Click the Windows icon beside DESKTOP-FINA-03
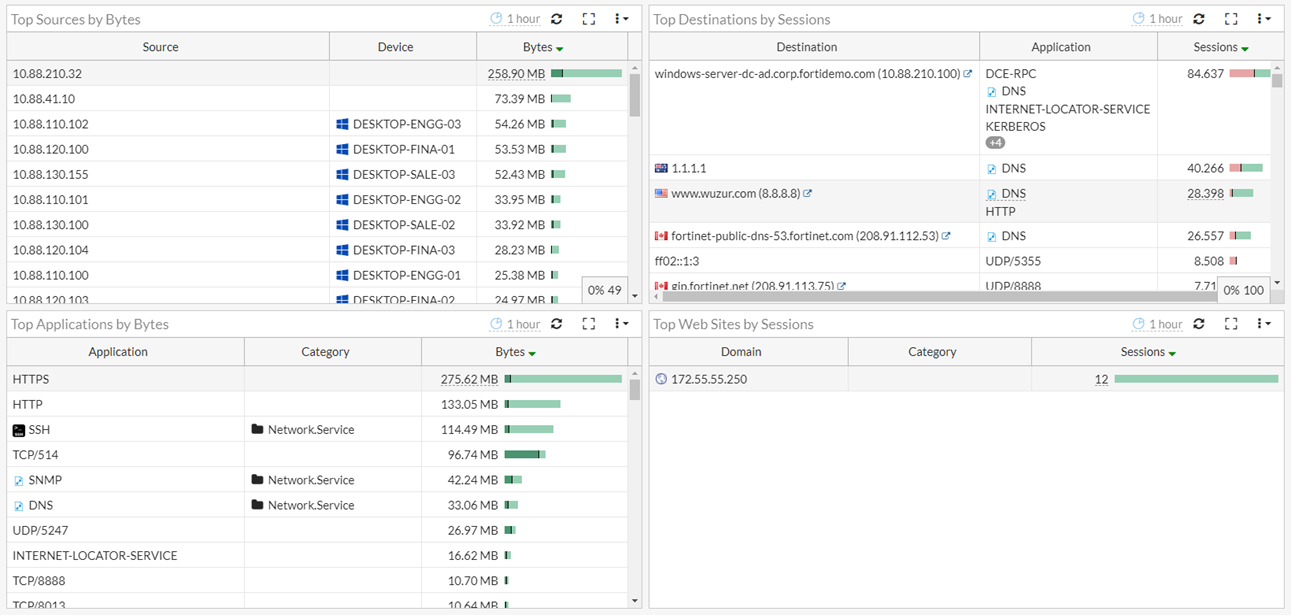 pyautogui.click(x=342, y=250)
